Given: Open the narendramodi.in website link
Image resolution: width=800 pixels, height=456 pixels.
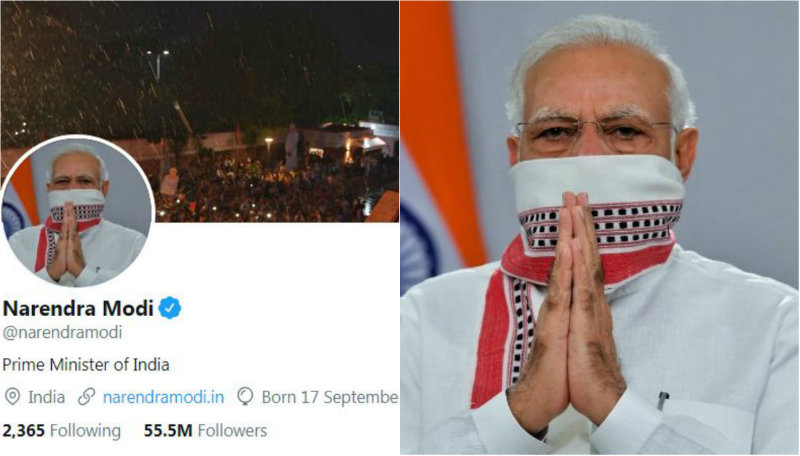Looking at the screenshot, I should click(163, 397).
